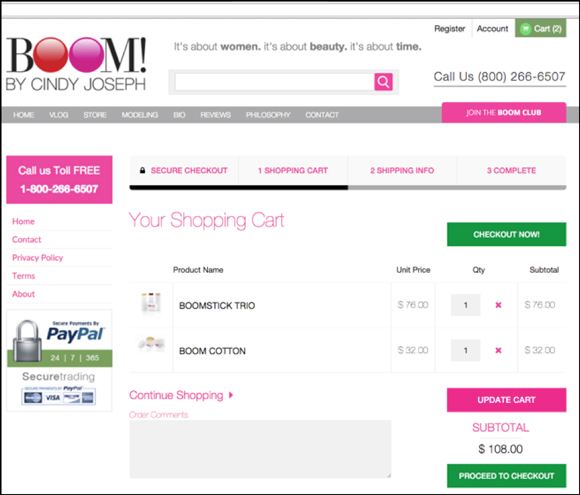Viewport: 580px width, 495px height.
Task: Click the Boom Cotton product thumbnail
Action: tap(151, 344)
